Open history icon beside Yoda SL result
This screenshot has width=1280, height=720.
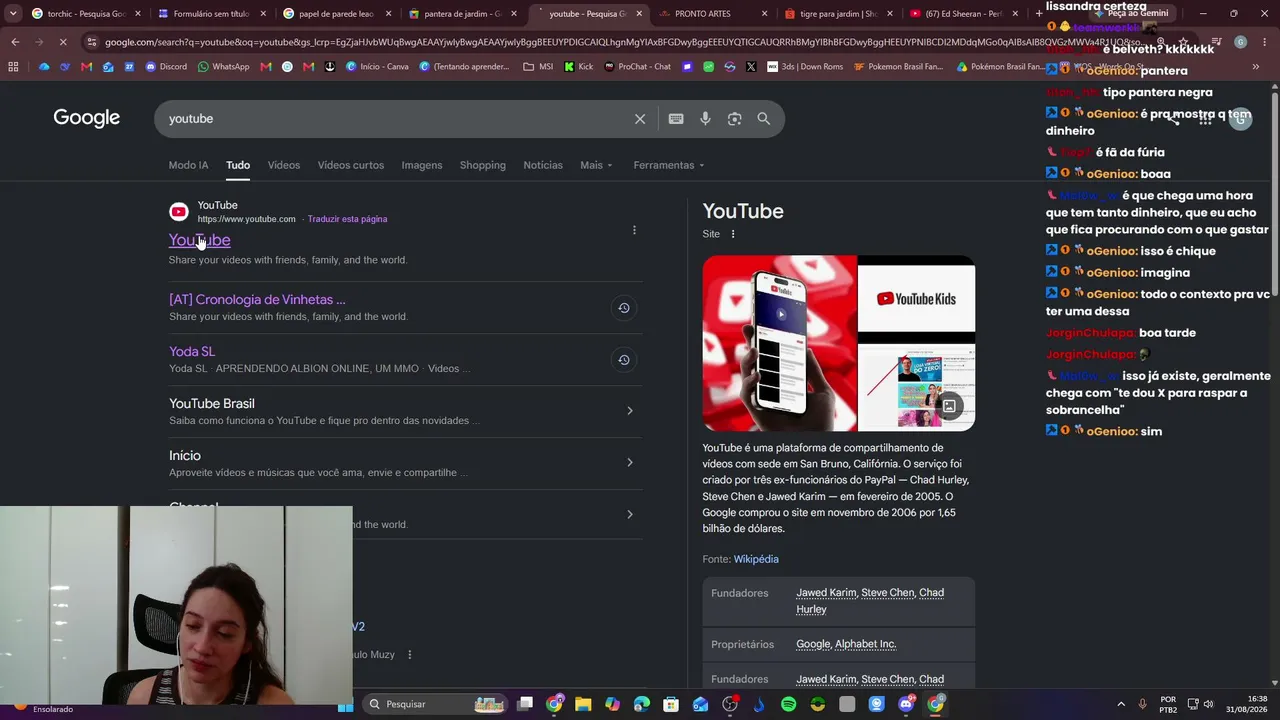pyautogui.click(x=623, y=360)
